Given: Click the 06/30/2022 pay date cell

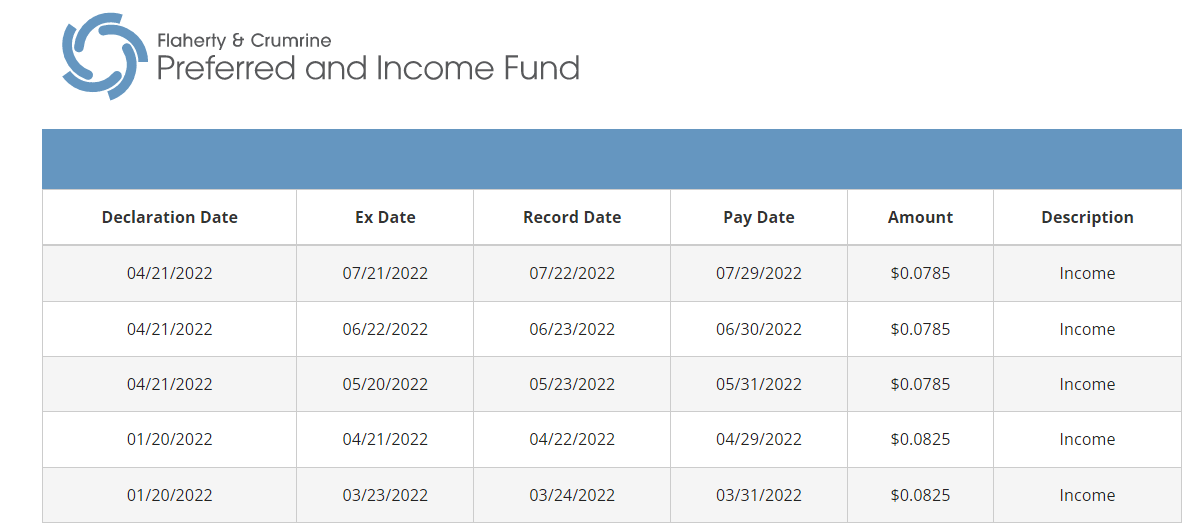Looking at the screenshot, I should click(759, 329).
